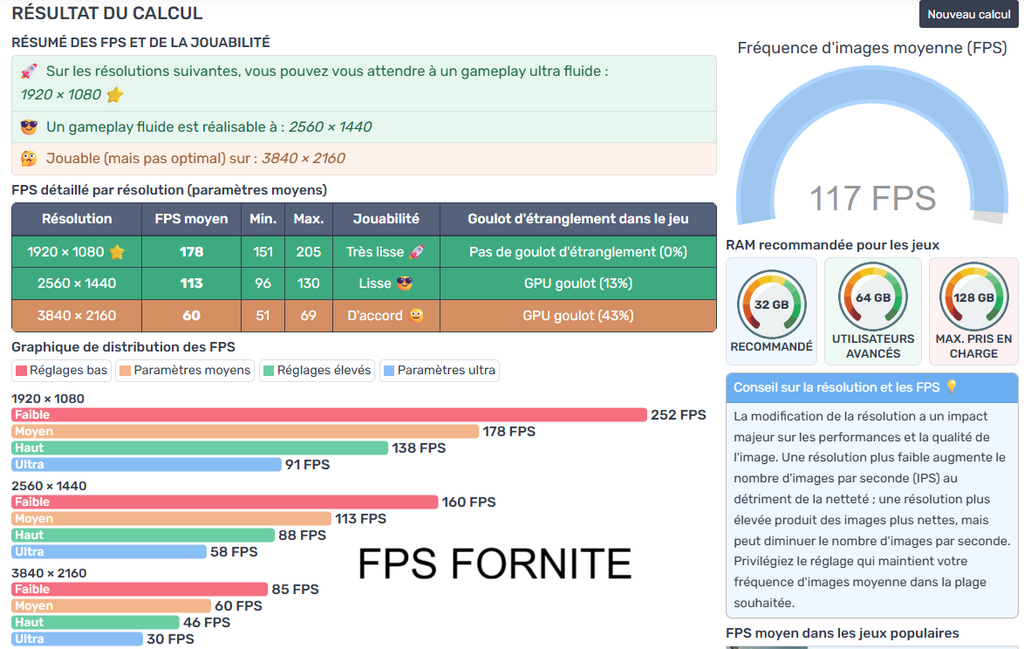Click the Résolution column header
Viewport: 1024px width, 649px height.
(x=77, y=219)
